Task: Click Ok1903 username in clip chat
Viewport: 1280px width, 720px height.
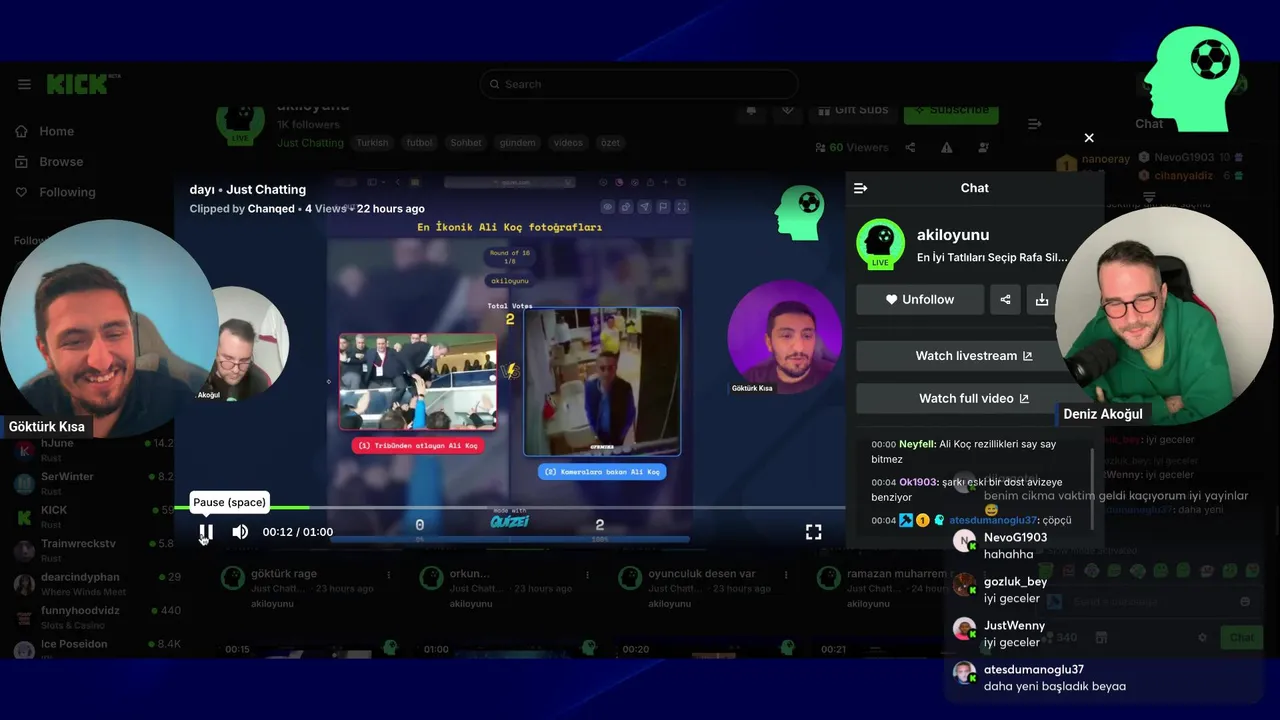Action: click(917, 482)
